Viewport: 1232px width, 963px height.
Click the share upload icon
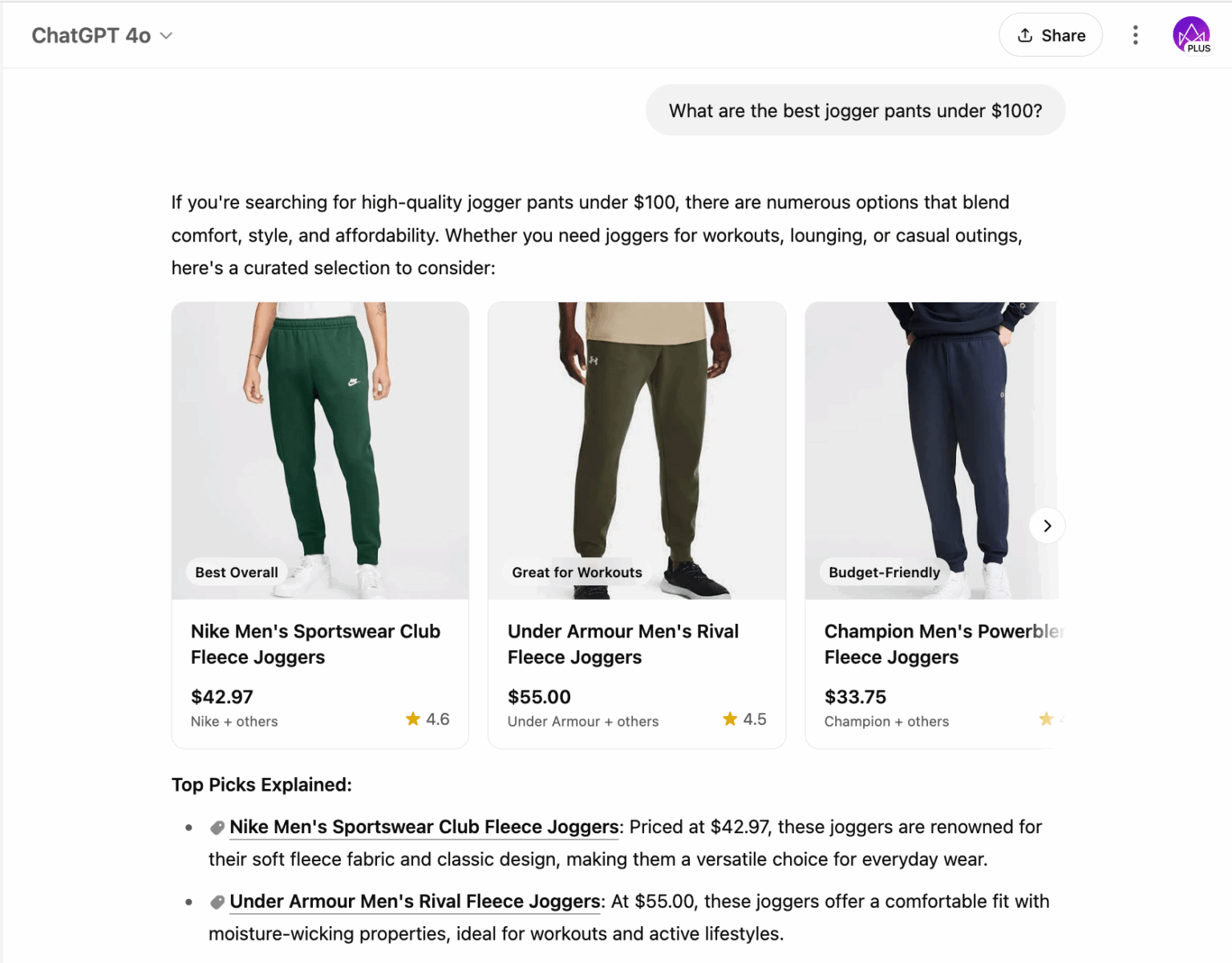point(1025,34)
